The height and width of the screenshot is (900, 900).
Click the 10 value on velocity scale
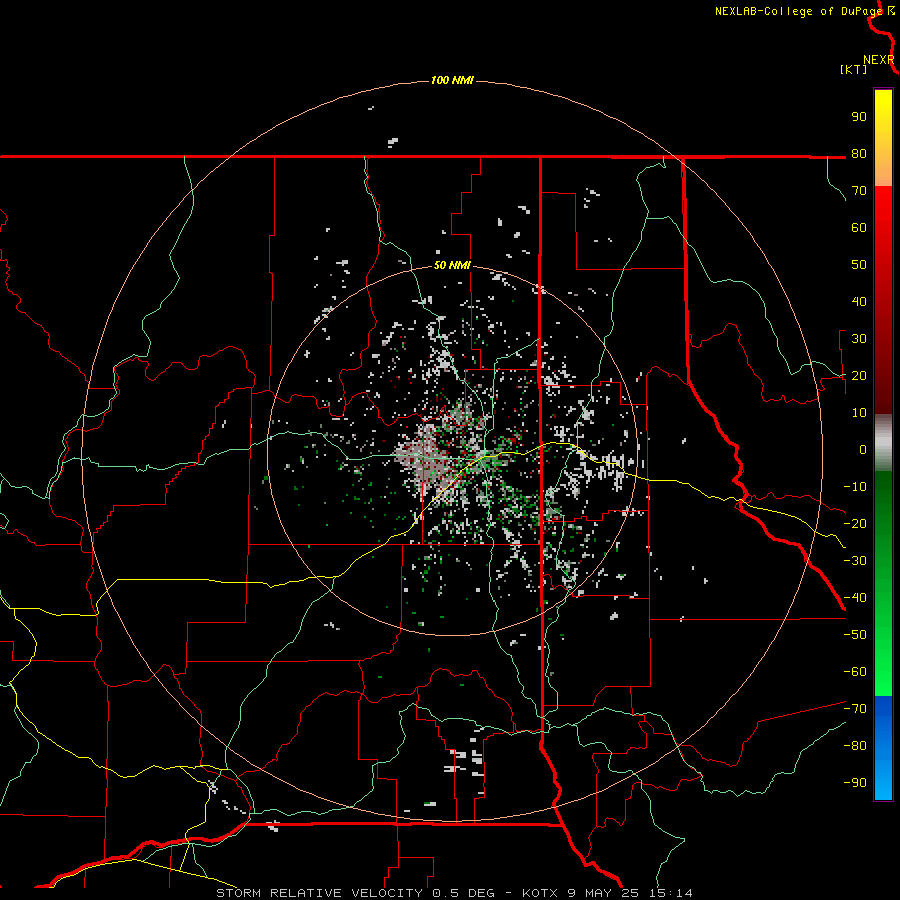[x=859, y=413]
